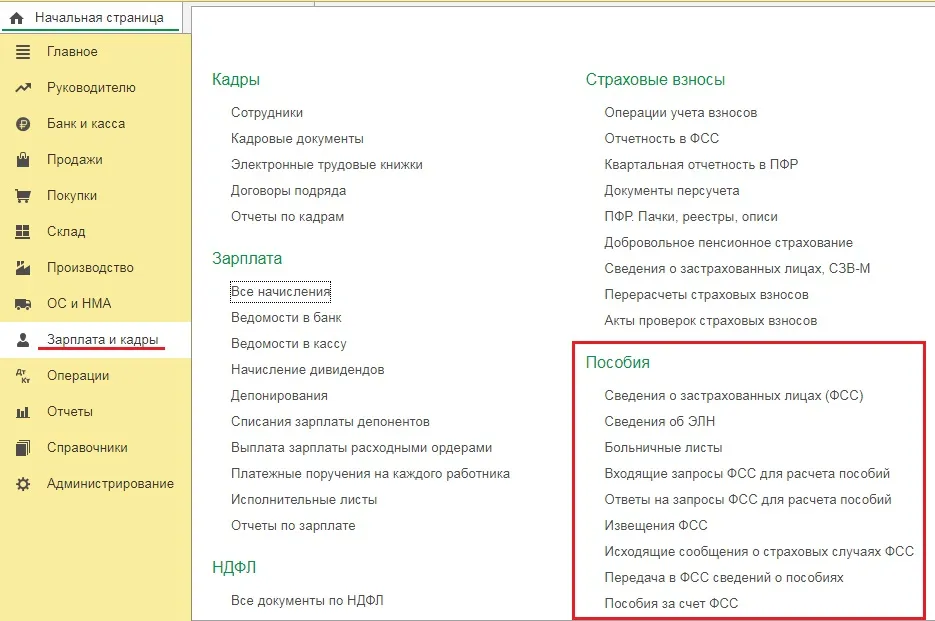Open the Начальная страница tab
Screen dimensions: 935x621
coord(92,18)
